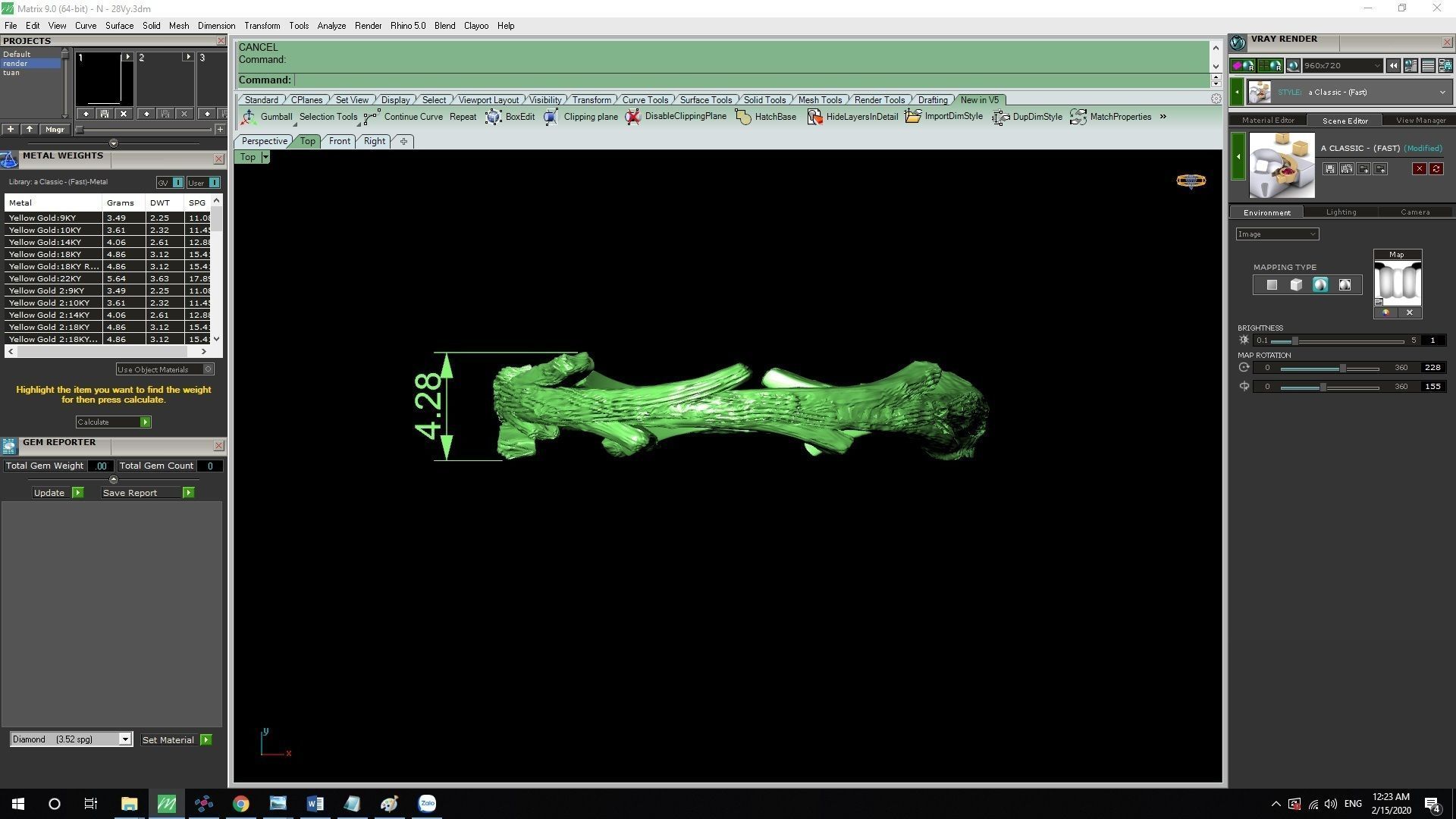Switch to the Lighting tab
The image size is (1456, 819).
click(x=1341, y=212)
